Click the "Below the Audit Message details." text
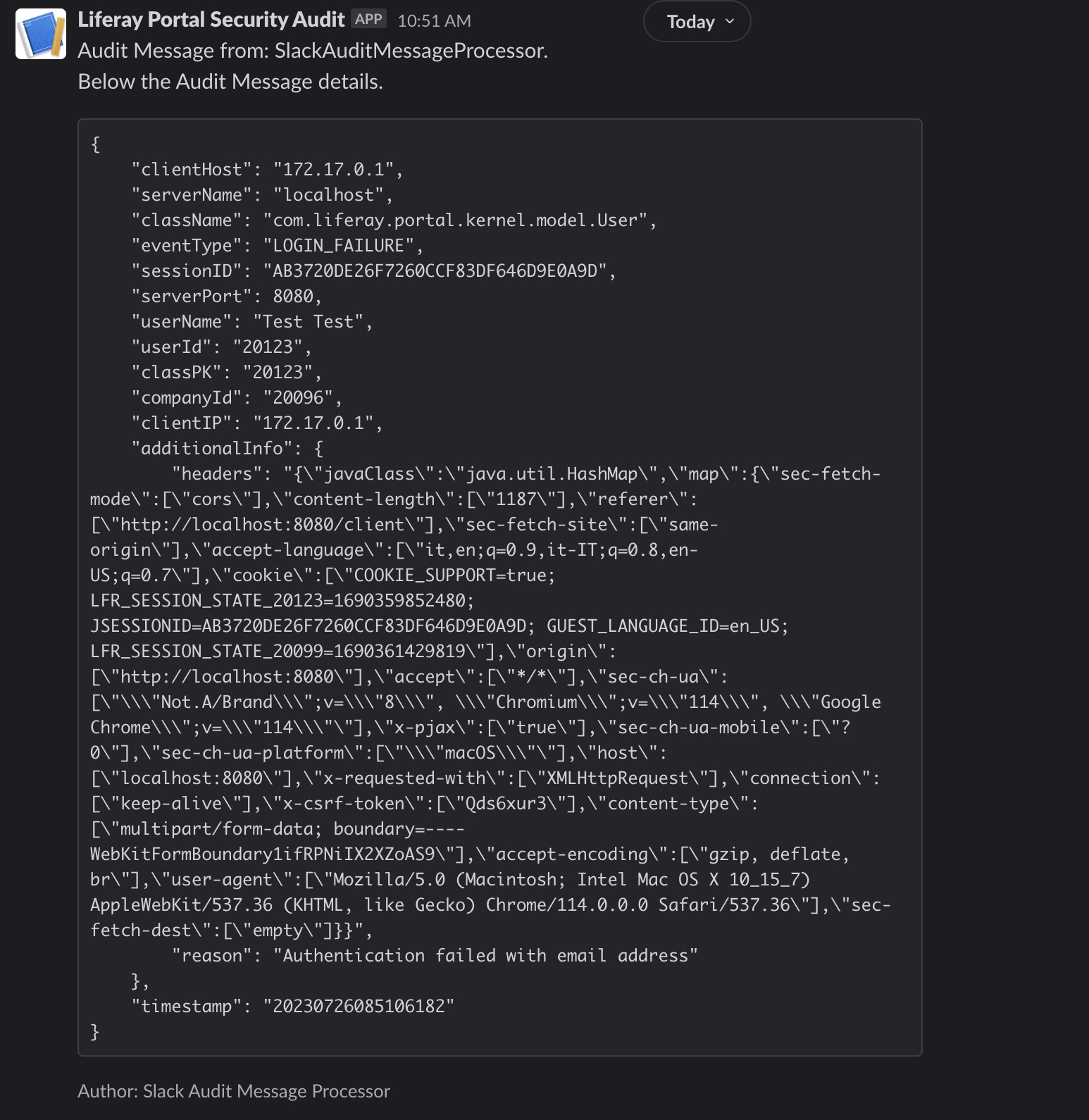This screenshot has width=1089, height=1120. point(230,82)
